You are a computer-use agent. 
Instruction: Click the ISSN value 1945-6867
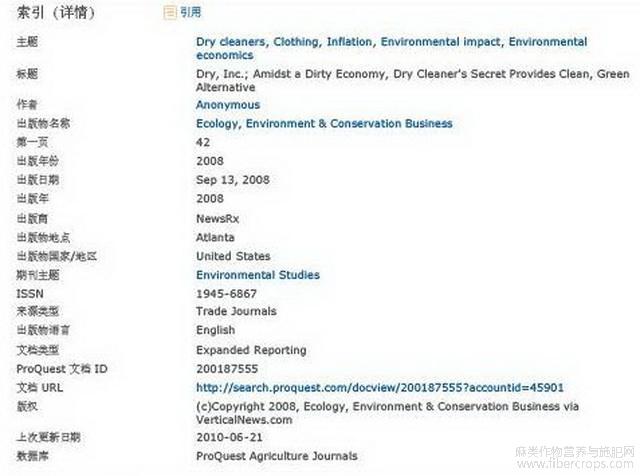pos(226,294)
